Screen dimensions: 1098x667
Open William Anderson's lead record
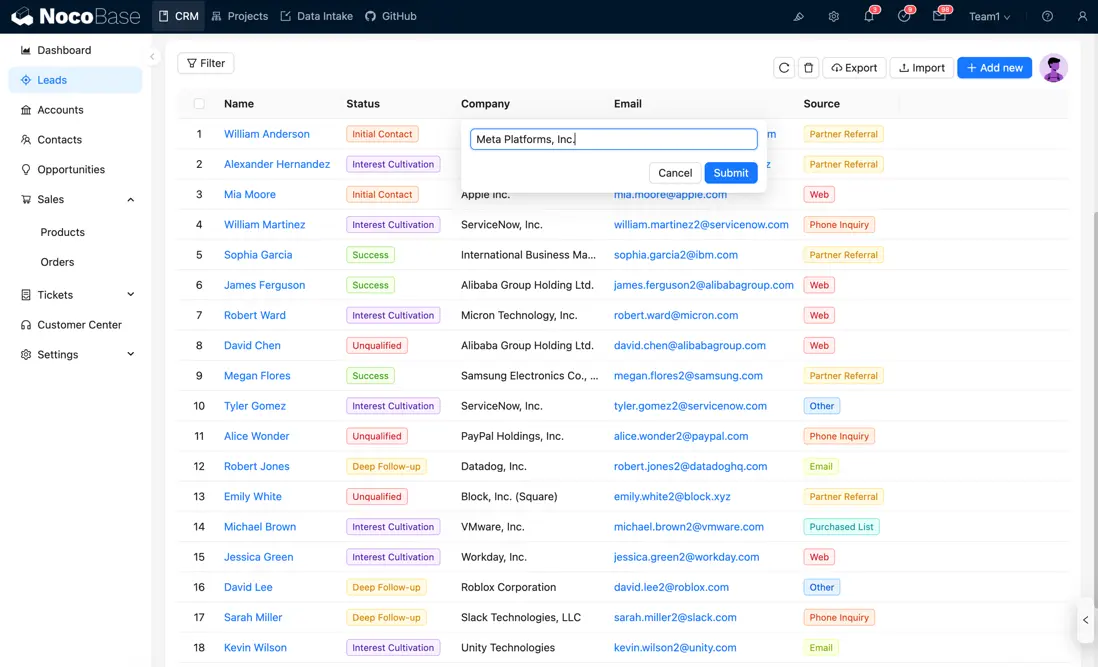[266, 134]
